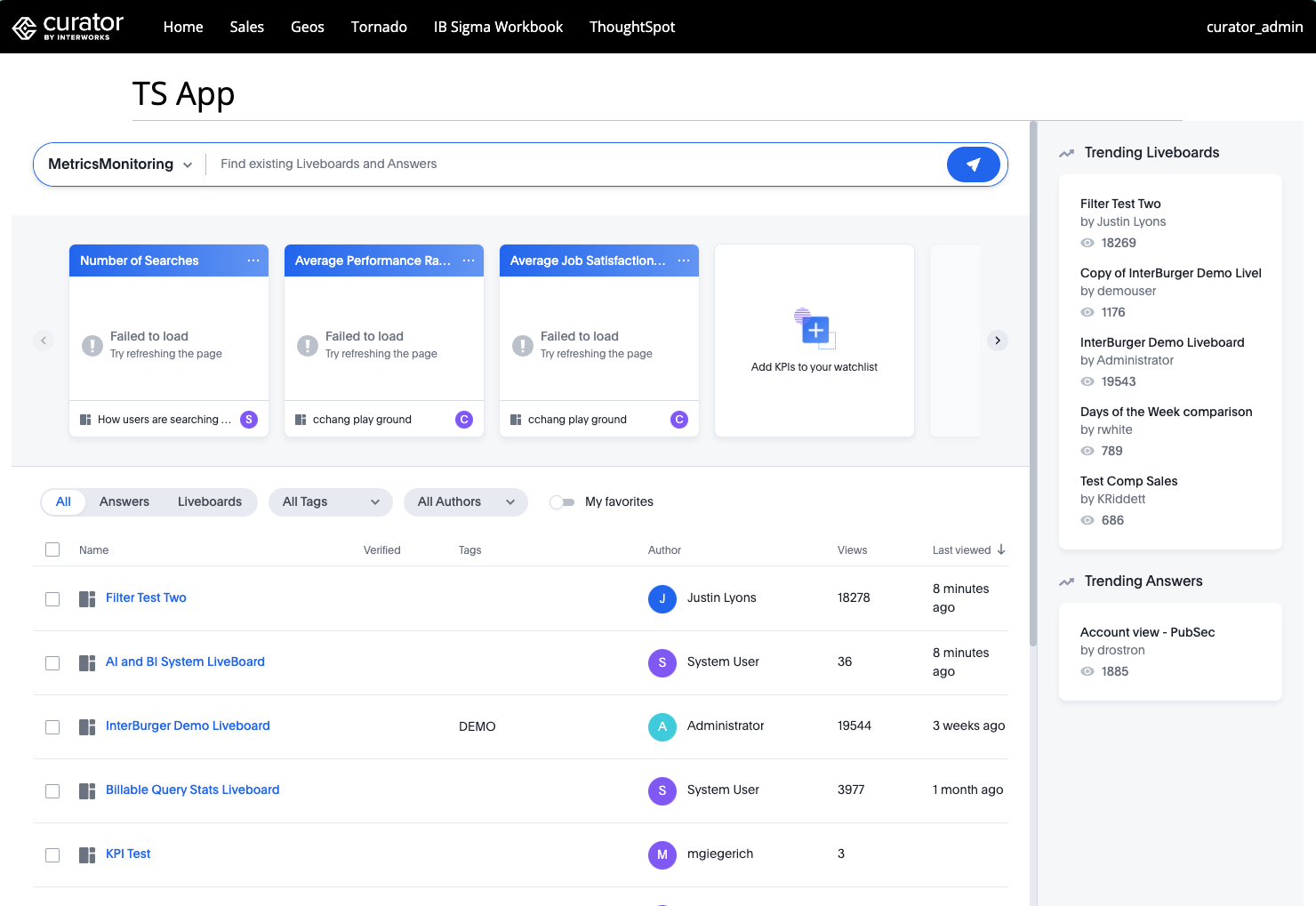Open the All Tags dropdown
Image resolution: width=1316 pixels, height=906 pixels.
pyautogui.click(x=331, y=502)
